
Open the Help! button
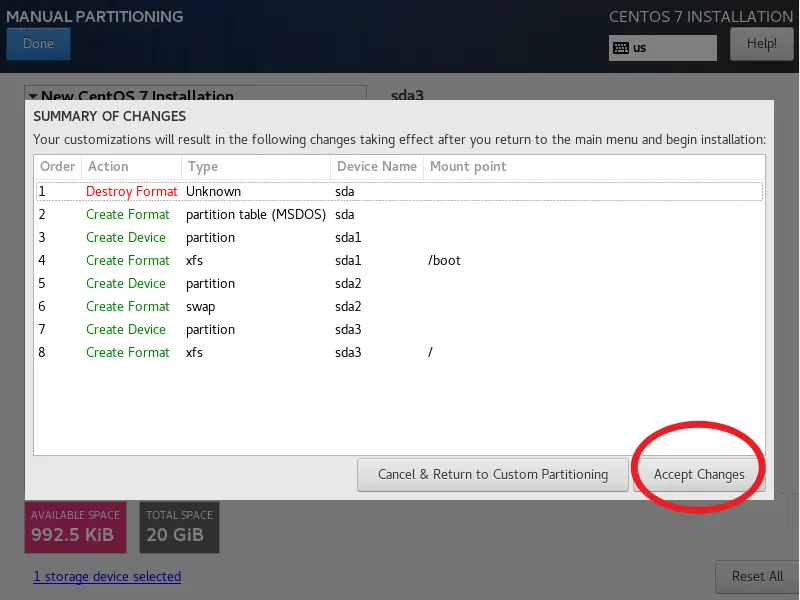tap(761, 44)
